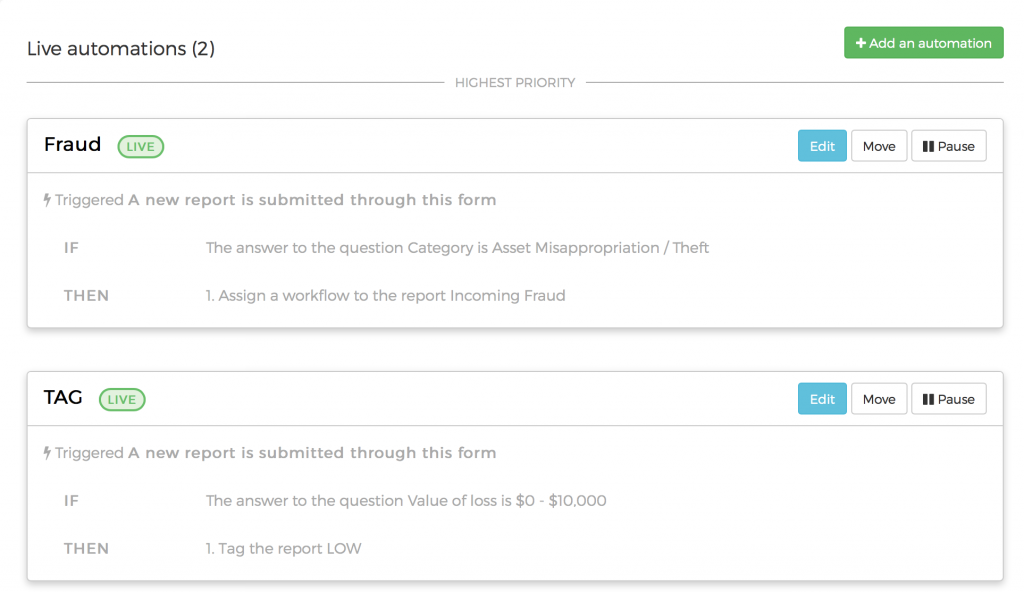Image resolution: width=1024 pixels, height=592 pixels.
Task: Pause the TAG automation
Action: tap(948, 398)
